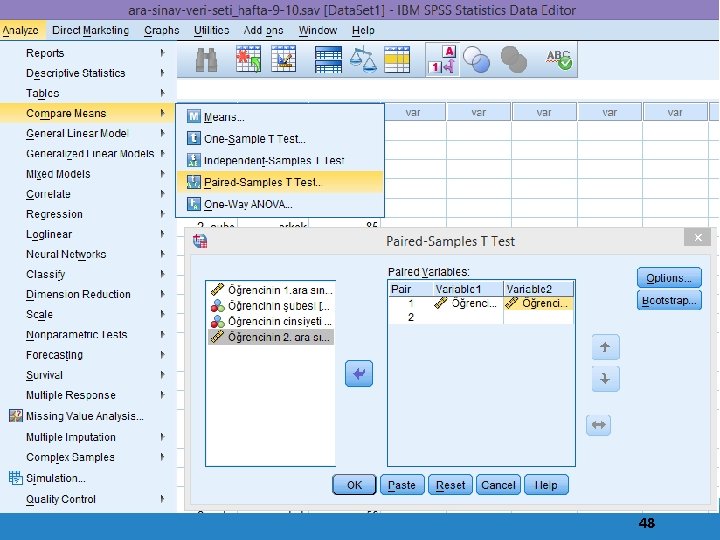Open the Utilities menu
This screenshot has height=540, width=720.
[x=211, y=30]
